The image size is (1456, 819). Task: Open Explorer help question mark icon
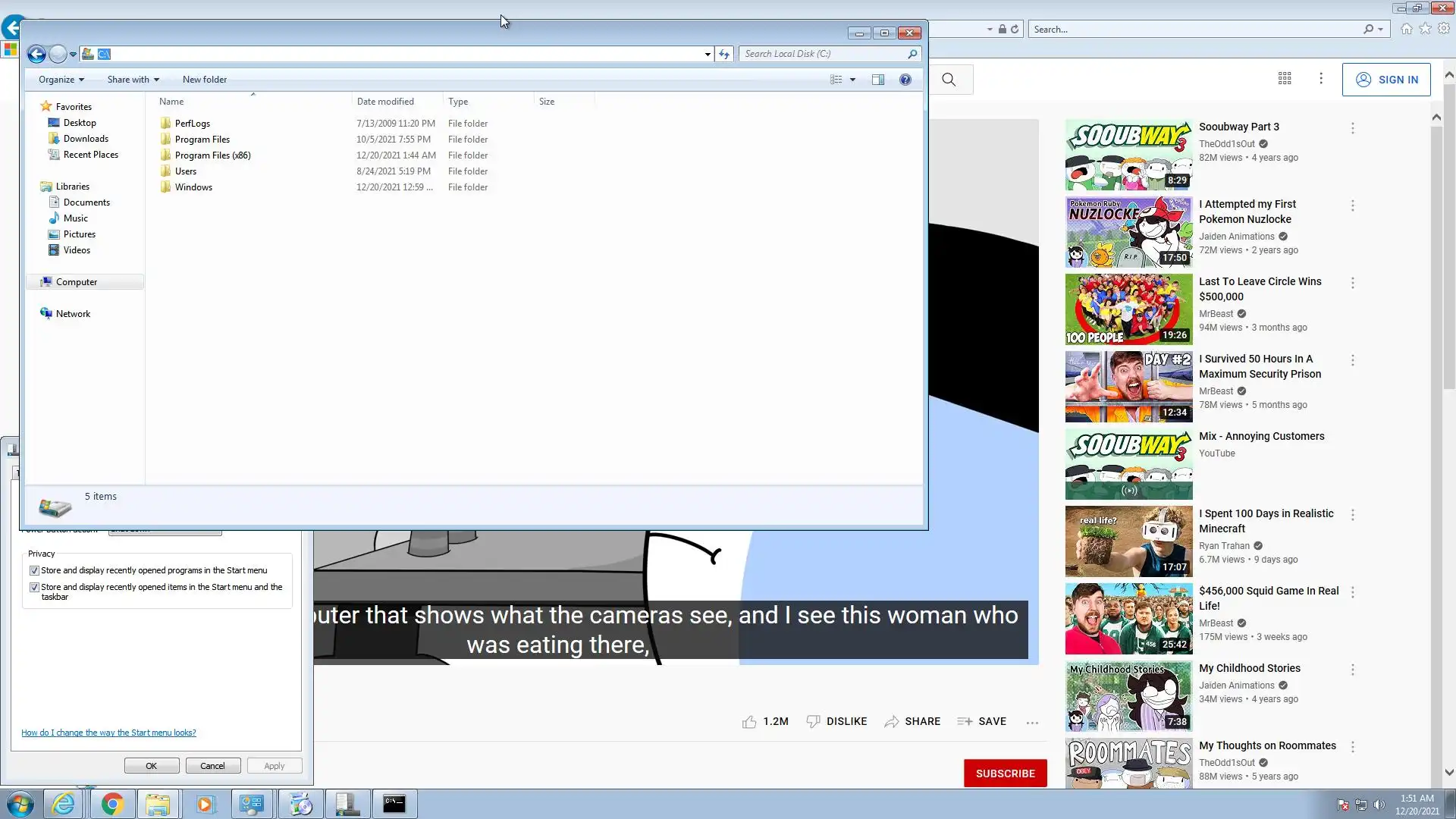pos(905,80)
